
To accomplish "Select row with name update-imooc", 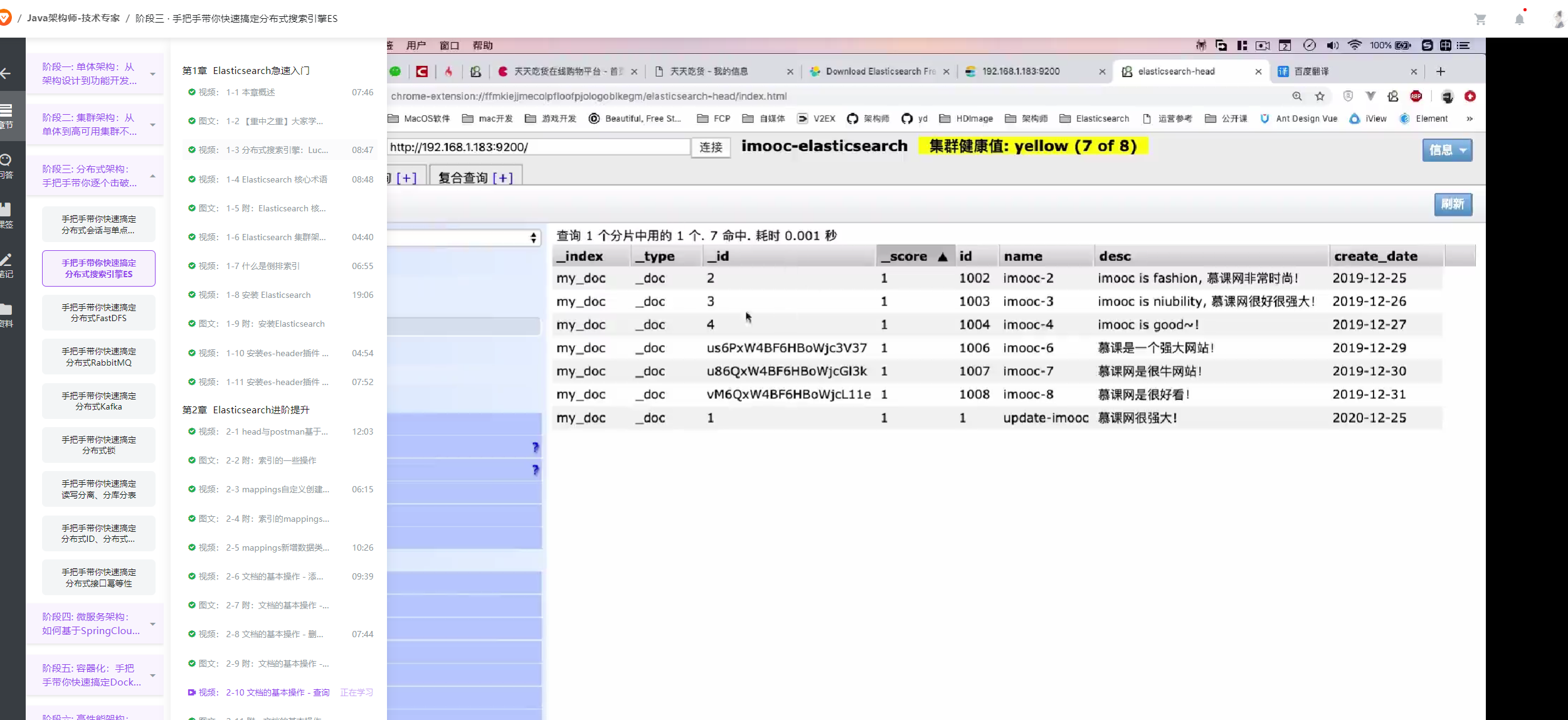I will click(997, 418).
